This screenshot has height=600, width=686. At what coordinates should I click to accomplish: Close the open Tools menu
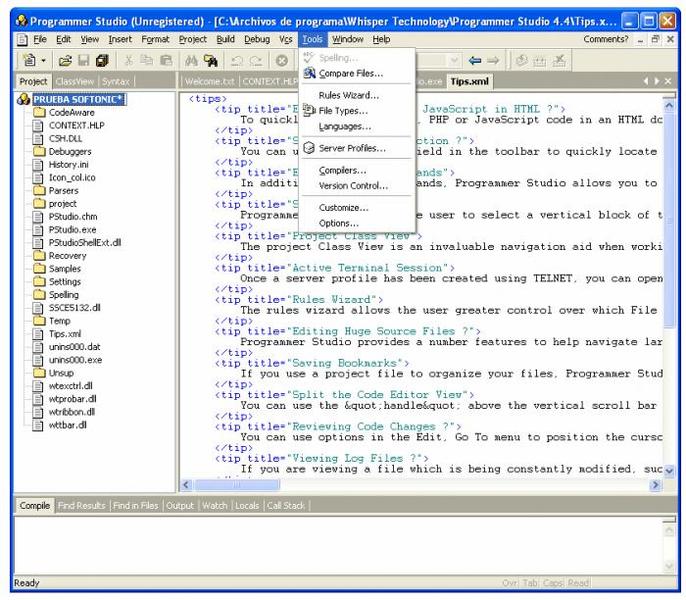[x=312, y=39]
